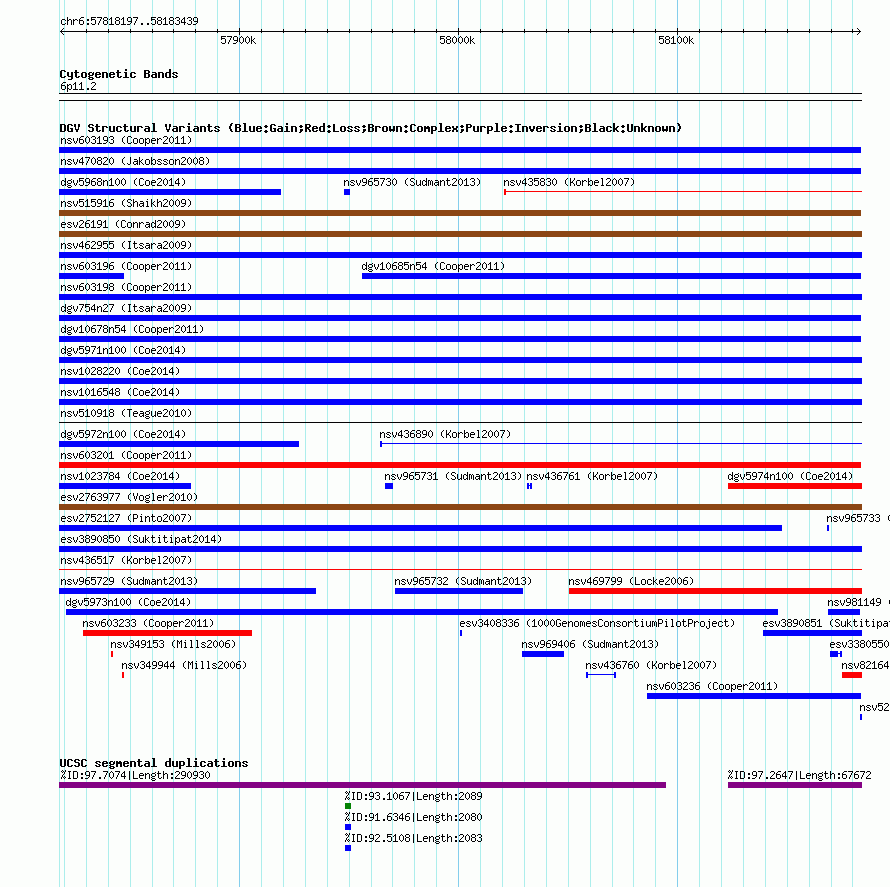Viewport: 890px width, 887px height.
Task: Select the %ID:92.5108|Length:2083 label
Action: pos(413,838)
